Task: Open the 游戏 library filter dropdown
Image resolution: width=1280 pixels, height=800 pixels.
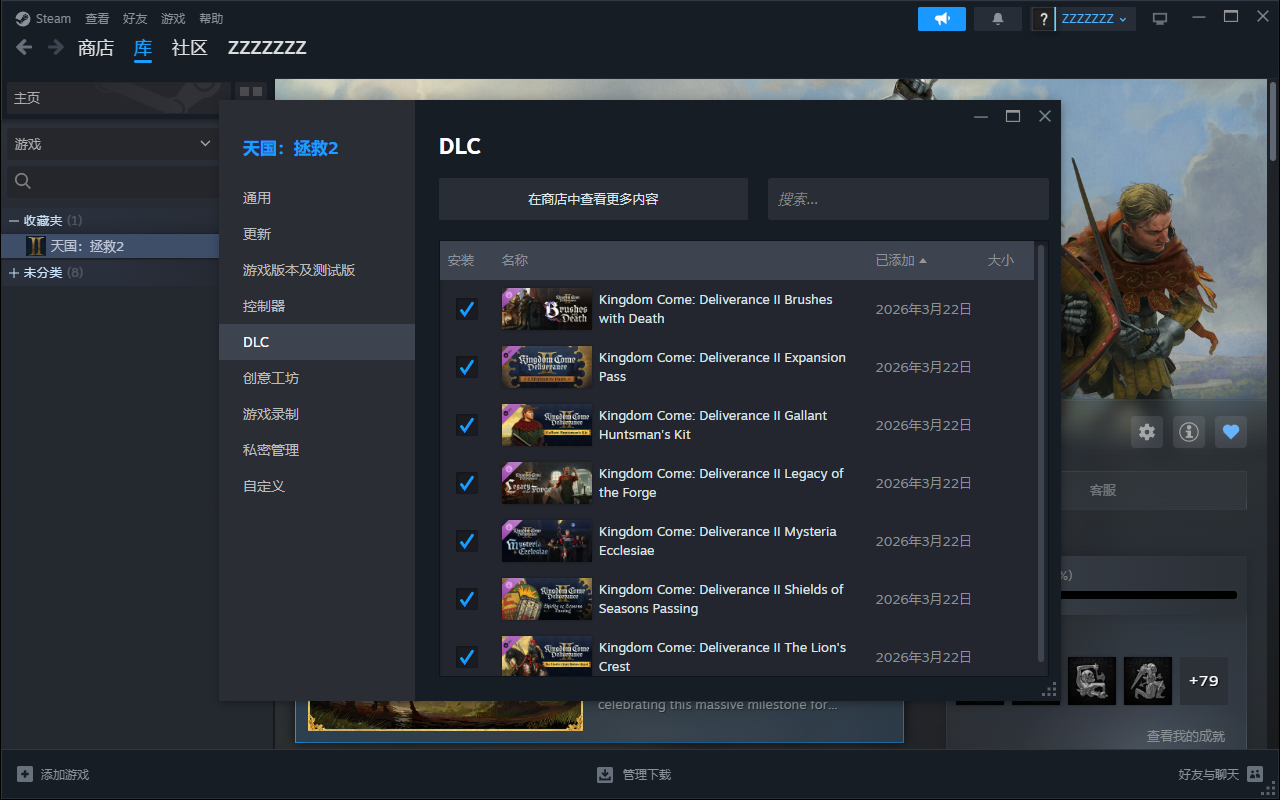Action: tap(111, 144)
